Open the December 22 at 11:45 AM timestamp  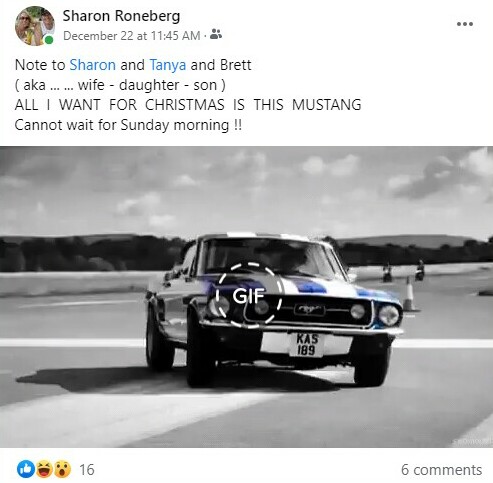point(132,36)
